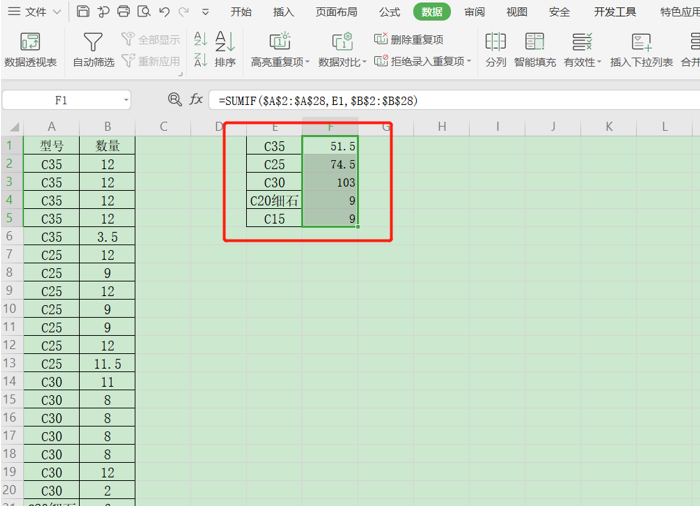The height and width of the screenshot is (506, 700).
Task: Sort ascending with the A-Z icon
Action: [x=200, y=39]
